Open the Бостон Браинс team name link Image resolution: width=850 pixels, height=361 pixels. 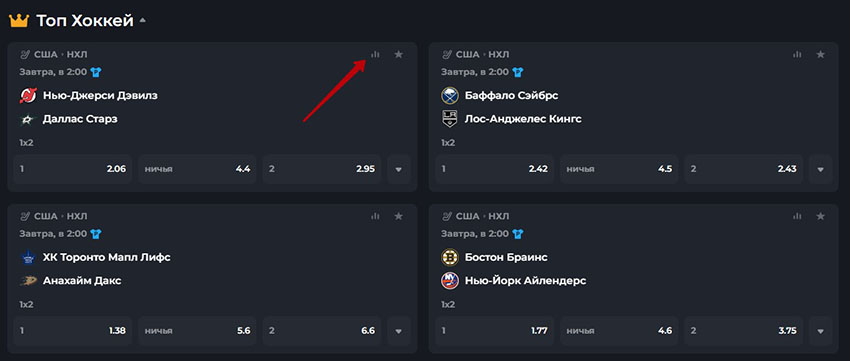click(x=498, y=257)
